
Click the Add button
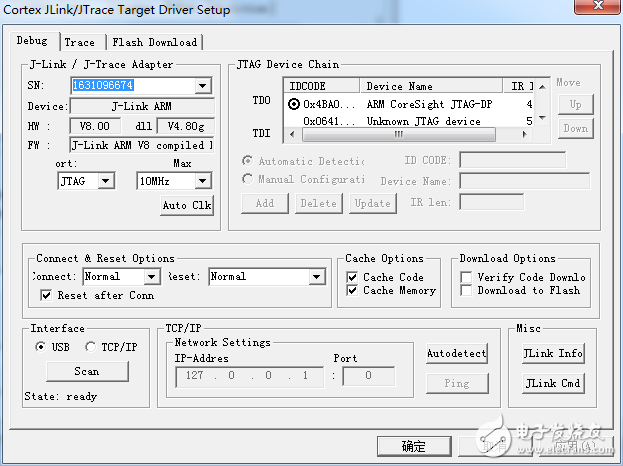pos(265,203)
